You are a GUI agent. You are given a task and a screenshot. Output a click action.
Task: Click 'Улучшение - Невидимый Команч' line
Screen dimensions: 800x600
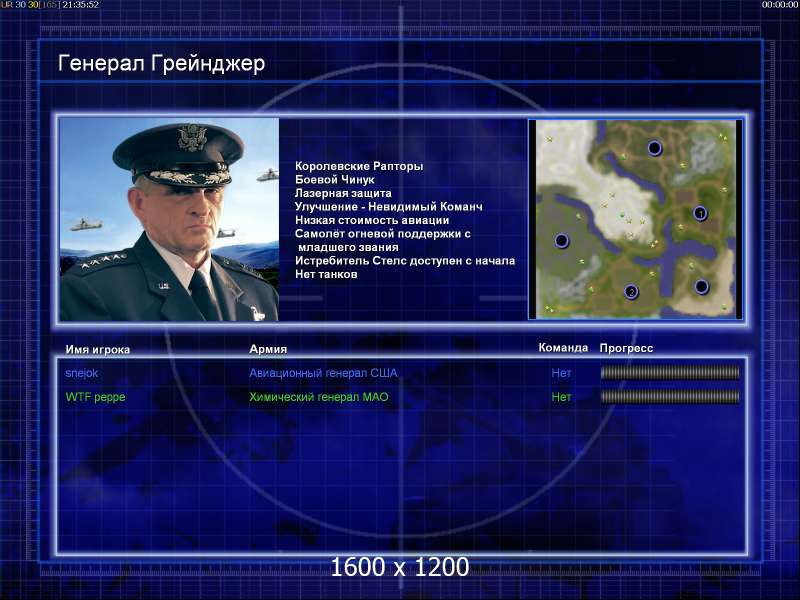[x=388, y=207]
